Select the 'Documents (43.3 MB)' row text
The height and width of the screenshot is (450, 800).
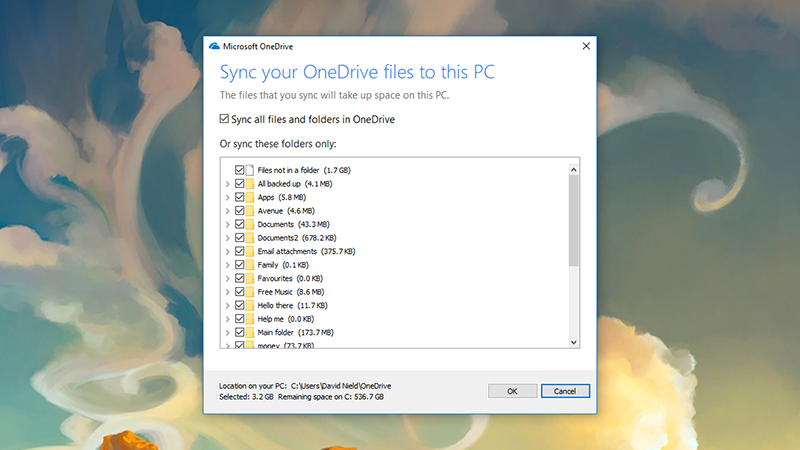click(293, 224)
